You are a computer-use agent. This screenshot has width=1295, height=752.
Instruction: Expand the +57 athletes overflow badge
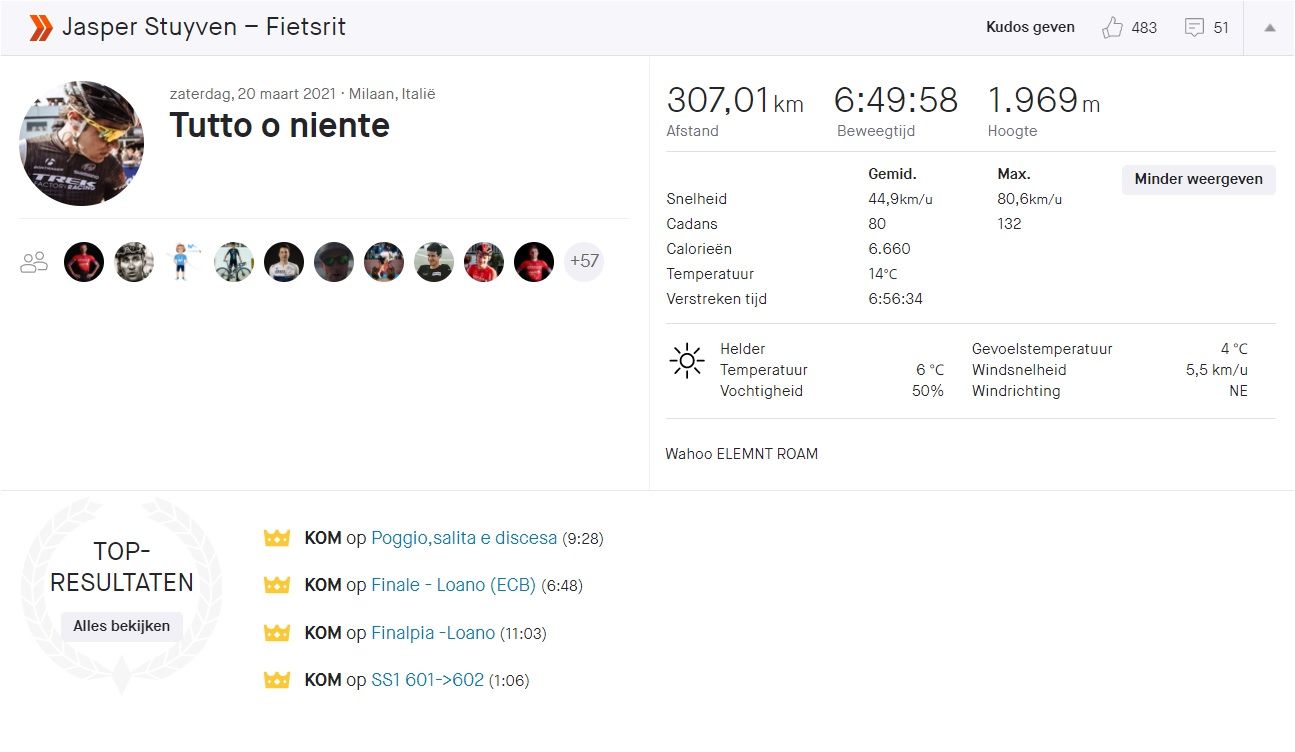coord(584,261)
